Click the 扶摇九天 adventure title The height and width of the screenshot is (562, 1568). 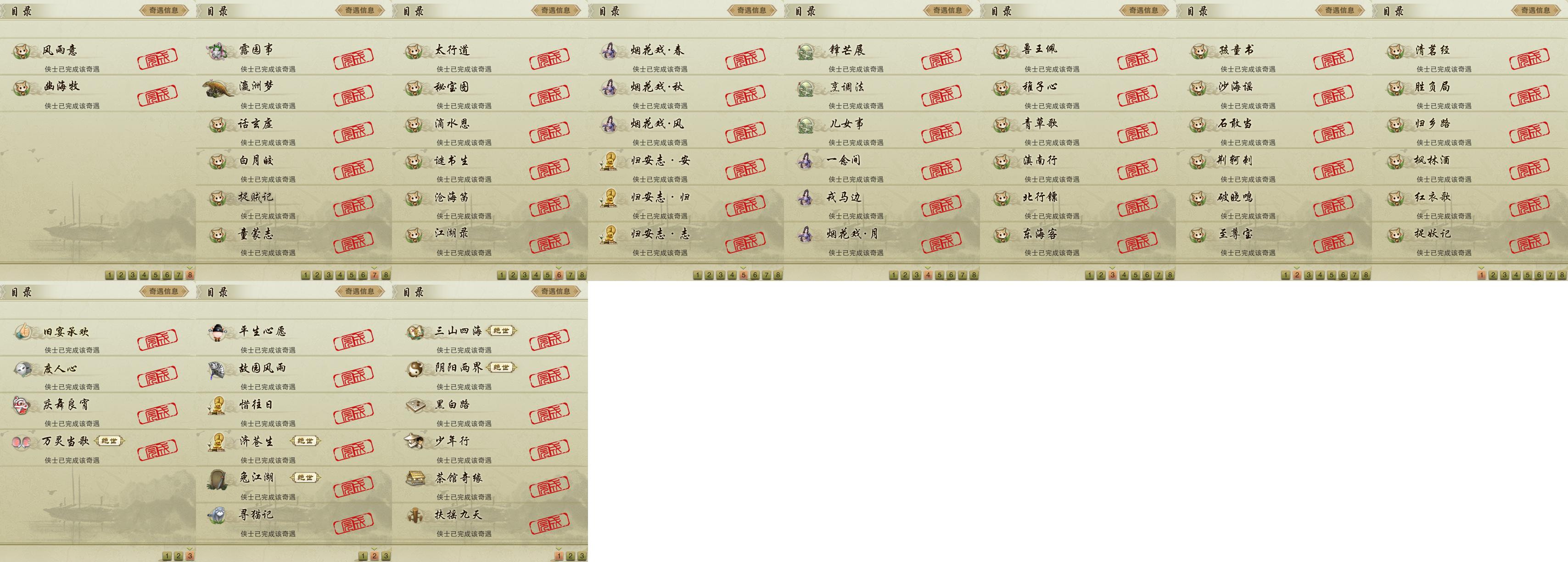(459, 515)
